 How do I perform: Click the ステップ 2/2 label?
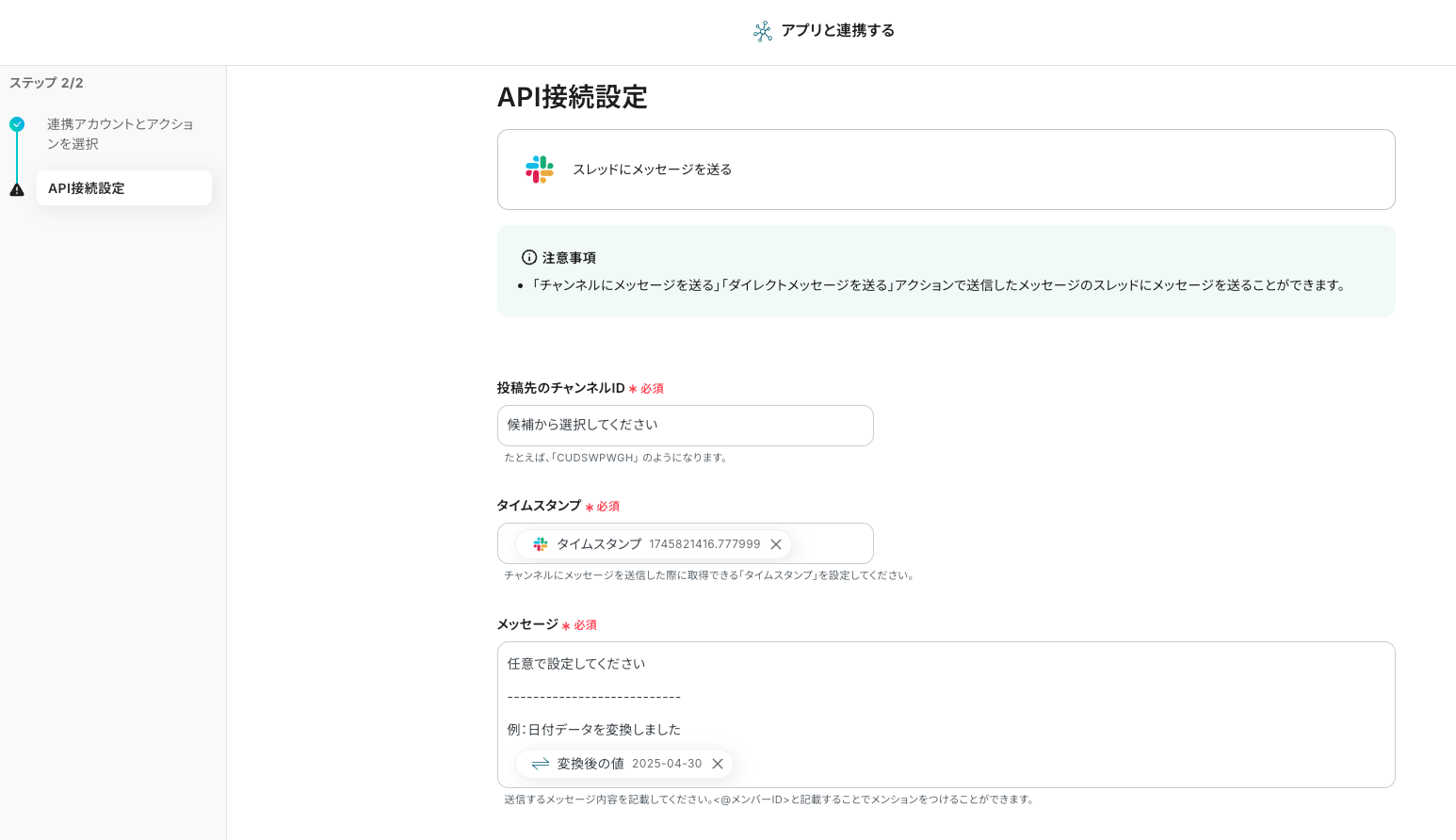(46, 83)
